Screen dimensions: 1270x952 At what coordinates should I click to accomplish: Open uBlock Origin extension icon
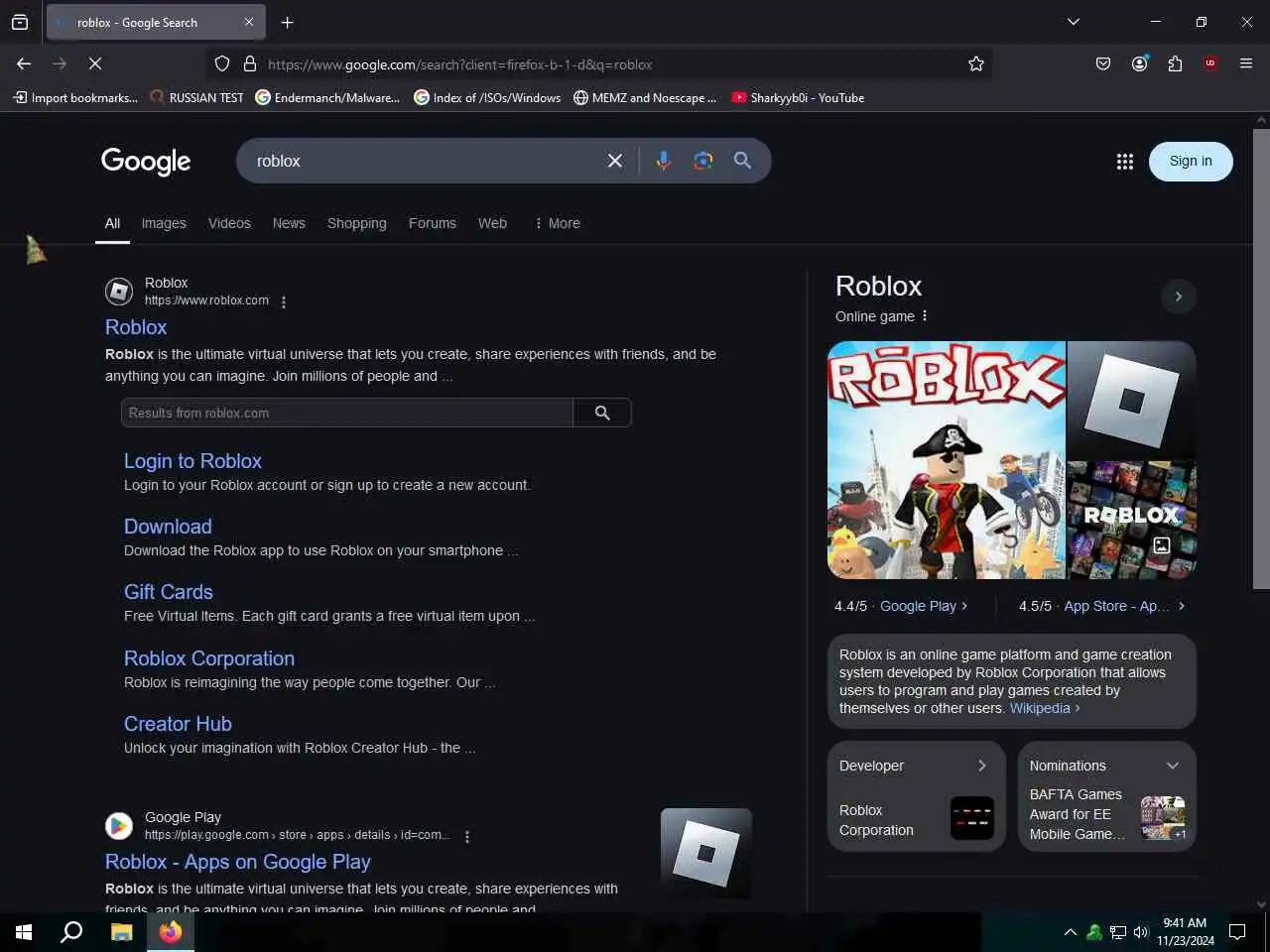(1210, 63)
